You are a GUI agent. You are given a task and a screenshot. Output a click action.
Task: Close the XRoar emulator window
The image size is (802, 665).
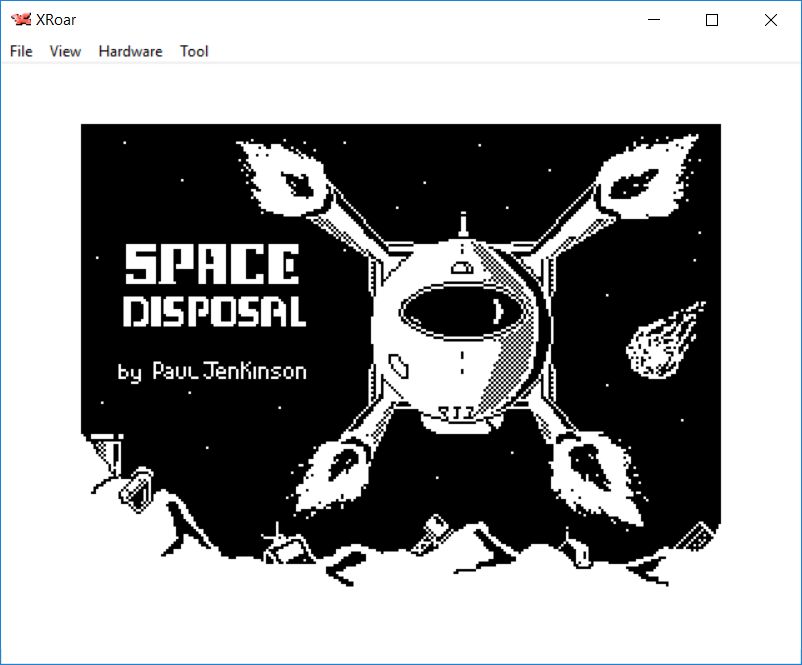pyautogui.click(x=770, y=20)
